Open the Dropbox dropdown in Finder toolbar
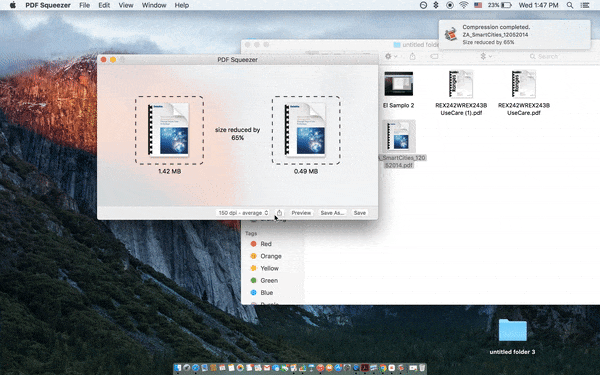 point(486,56)
